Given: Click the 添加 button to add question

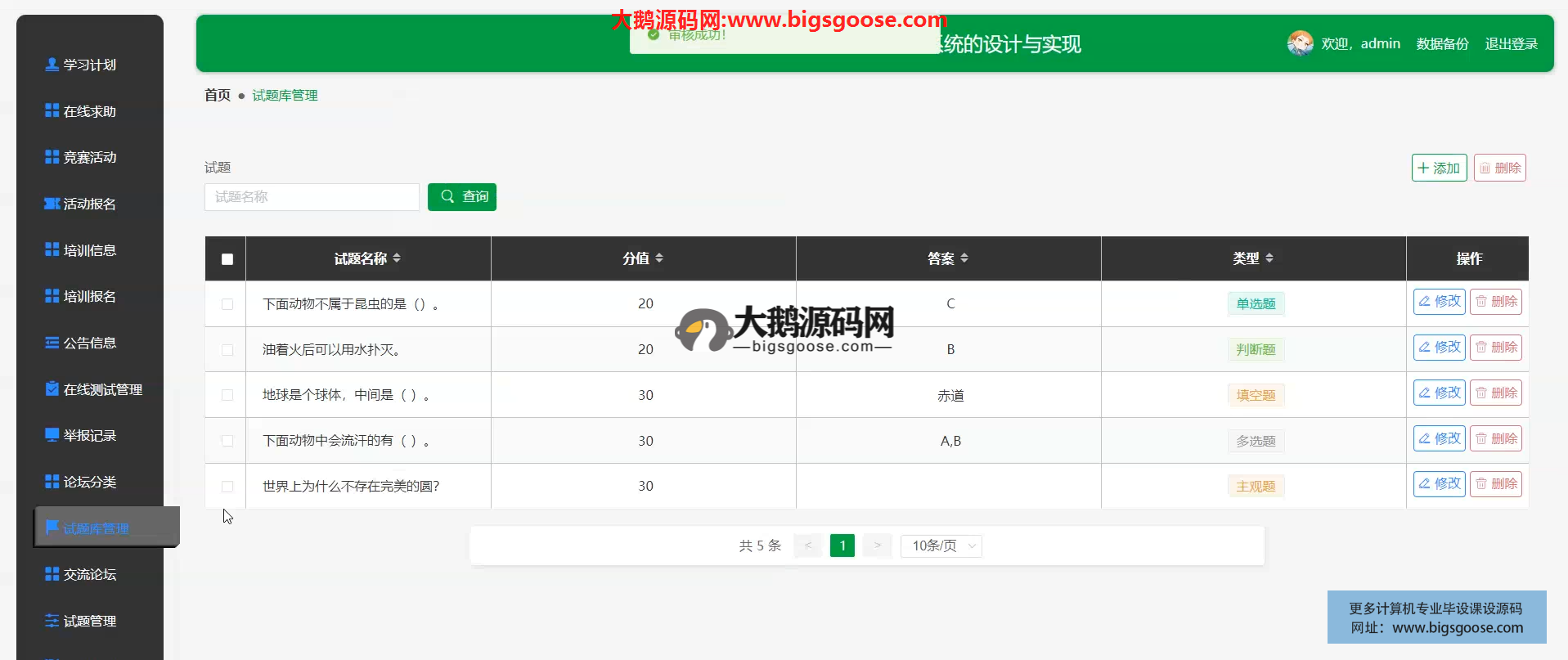Looking at the screenshot, I should pos(1439,168).
